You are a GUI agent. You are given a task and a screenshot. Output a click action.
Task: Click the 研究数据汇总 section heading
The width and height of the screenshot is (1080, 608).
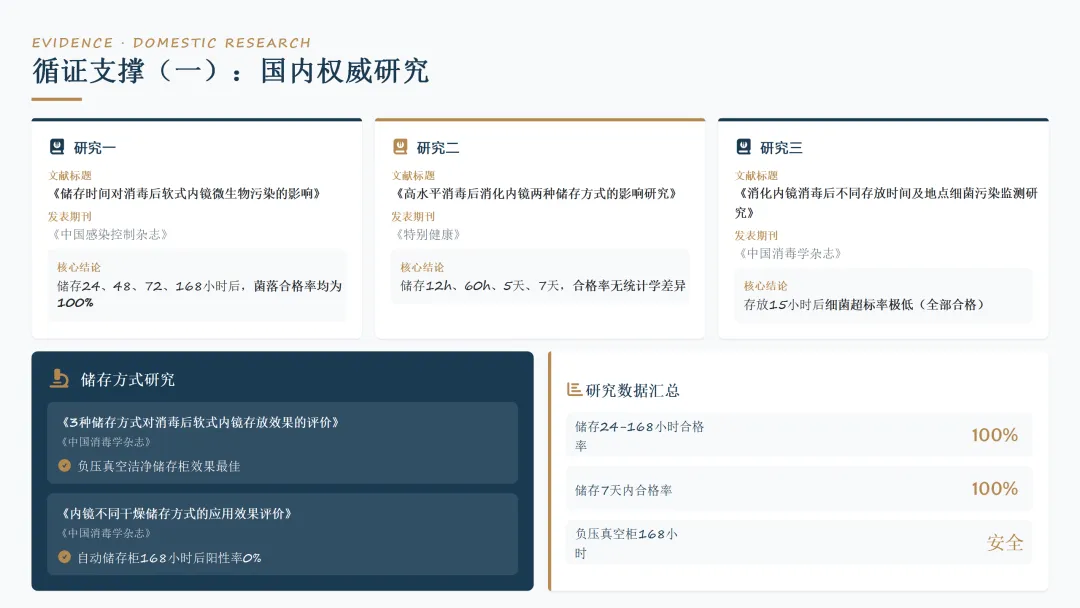pyautogui.click(x=632, y=390)
